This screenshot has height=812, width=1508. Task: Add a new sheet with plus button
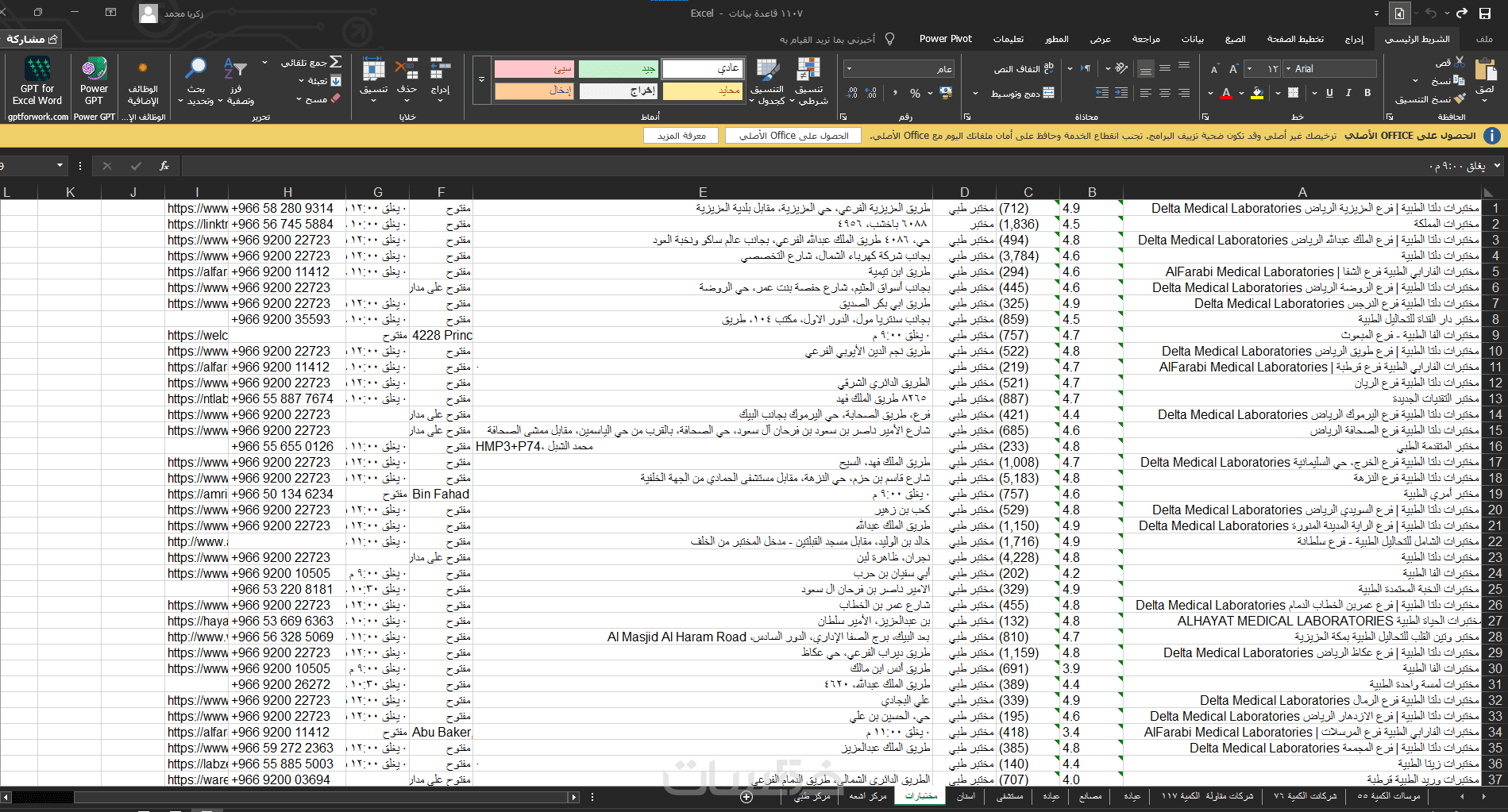746,797
